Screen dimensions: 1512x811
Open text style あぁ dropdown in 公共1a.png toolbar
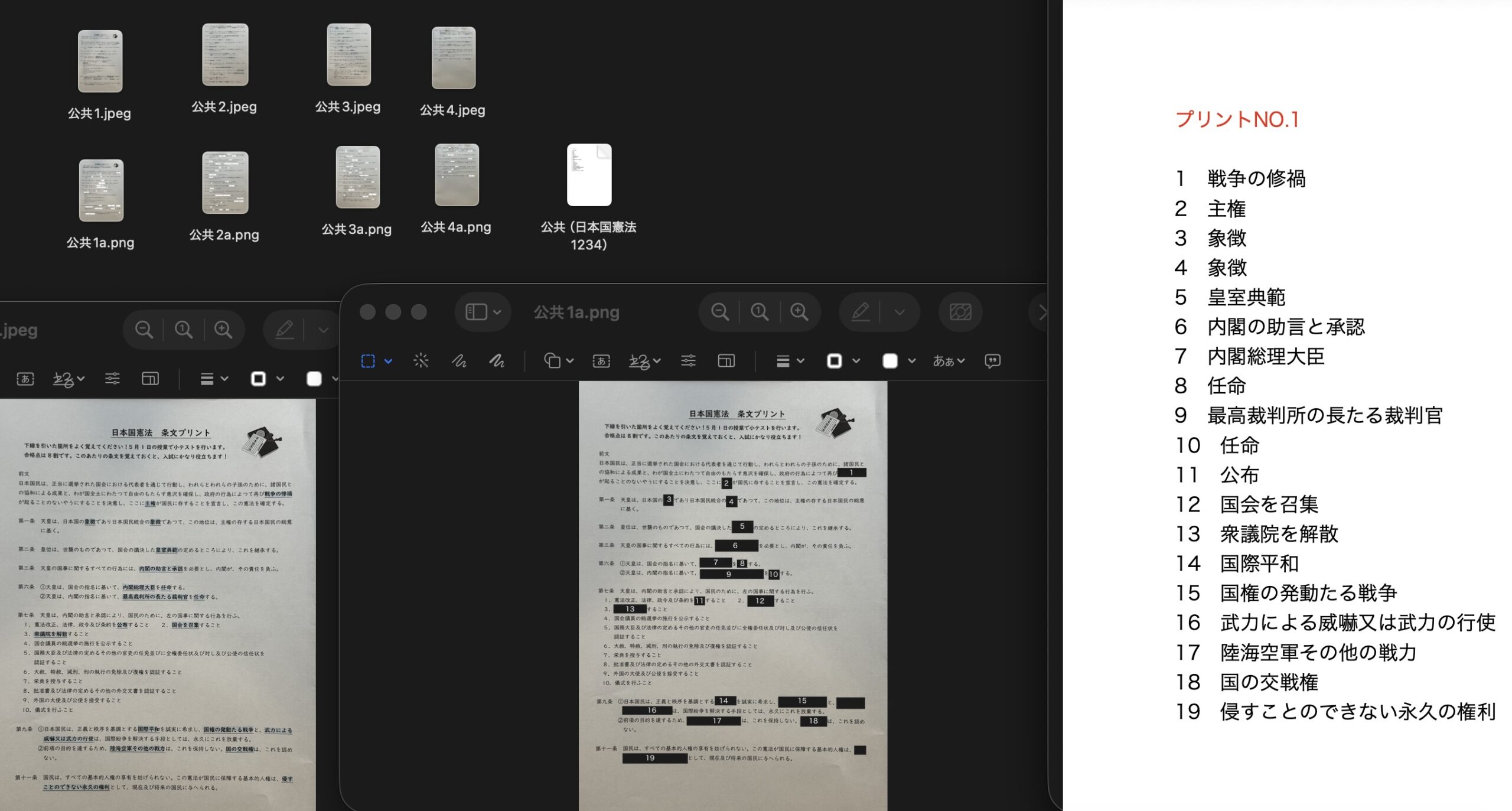(949, 360)
